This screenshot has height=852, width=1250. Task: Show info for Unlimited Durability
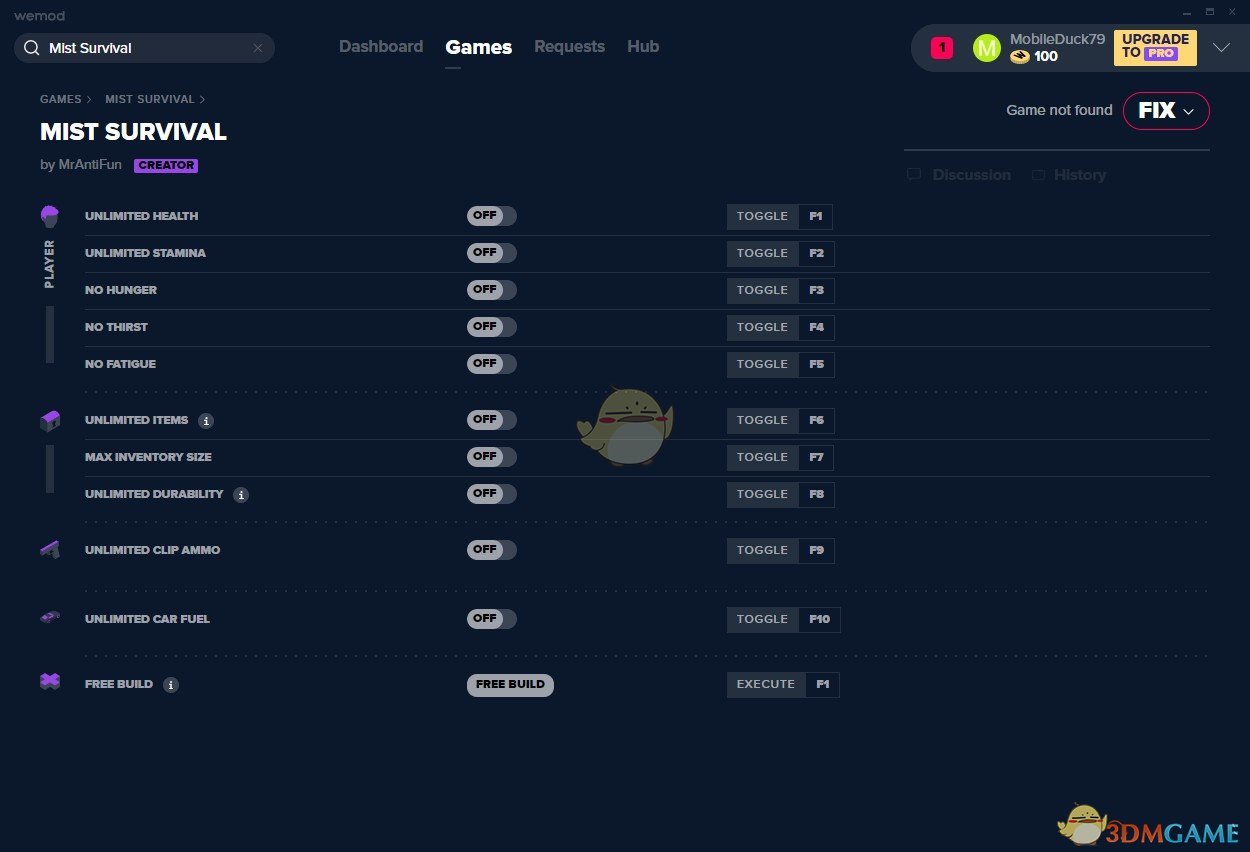tap(241, 495)
